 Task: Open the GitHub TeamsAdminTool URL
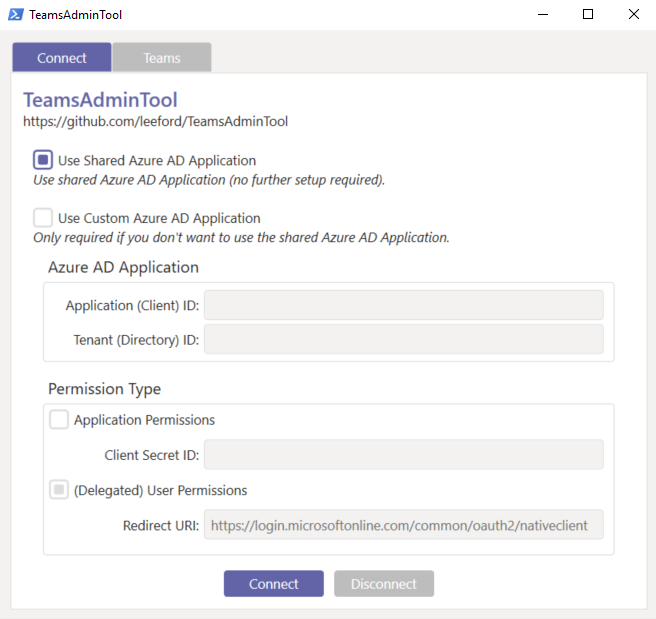(155, 121)
